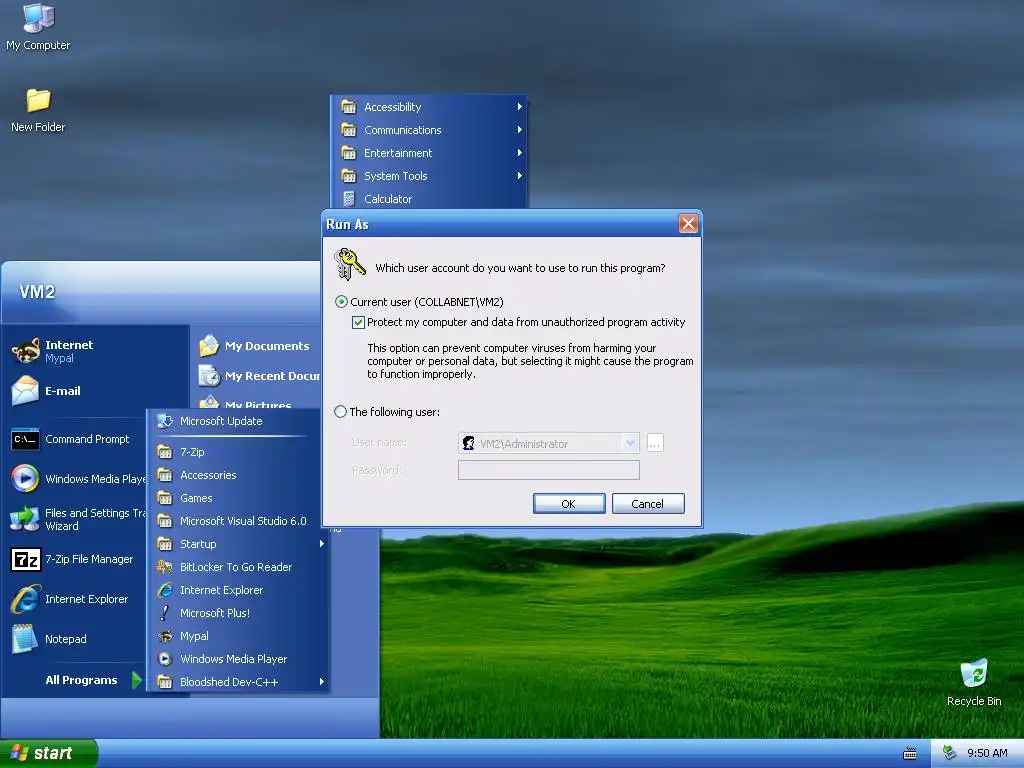Open the E-mail envelope icon
Screen dimensions: 1024x768
tap(25, 391)
